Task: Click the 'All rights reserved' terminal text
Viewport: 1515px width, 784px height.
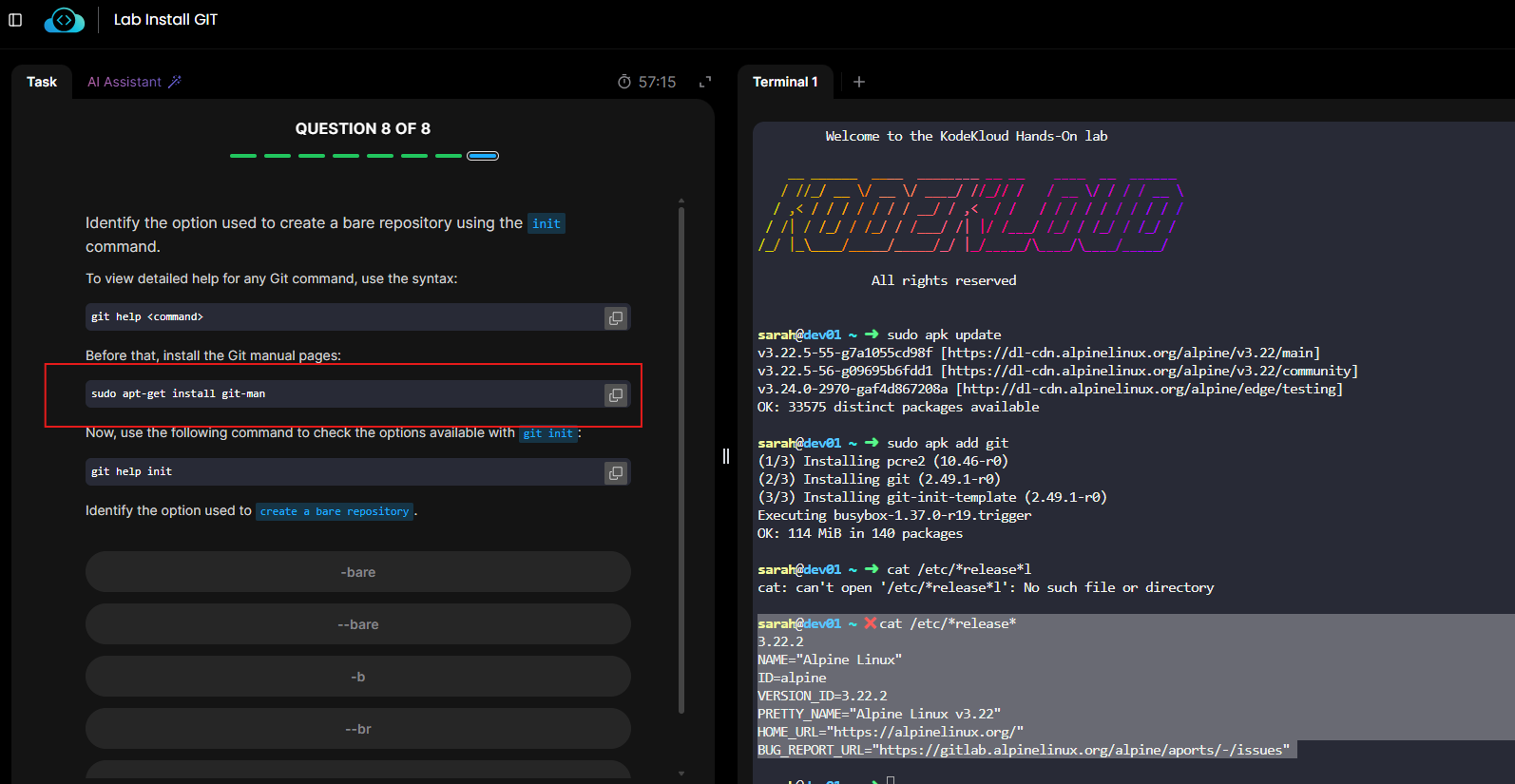Action: (x=944, y=280)
